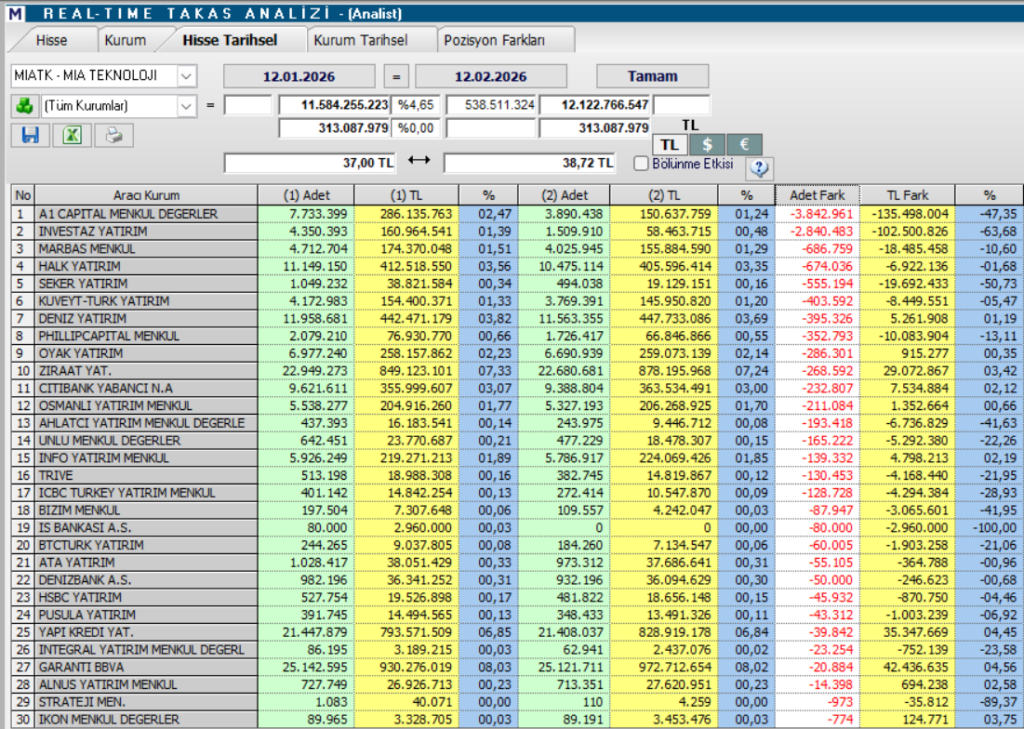This screenshot has height=729, width=1024.
Task: Open the Hisse tab
Action: (52, 40)
